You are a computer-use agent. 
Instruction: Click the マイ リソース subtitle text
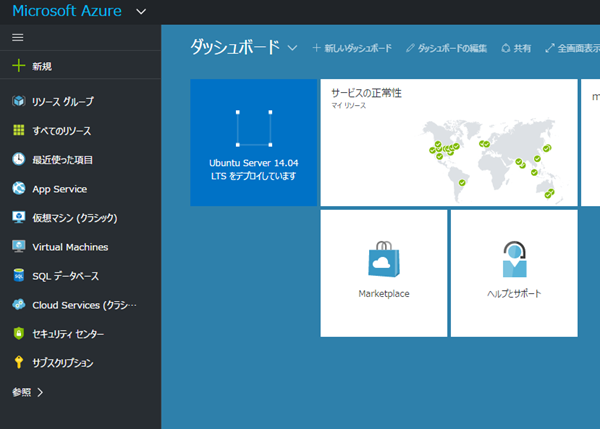click(x=349, y=105)
